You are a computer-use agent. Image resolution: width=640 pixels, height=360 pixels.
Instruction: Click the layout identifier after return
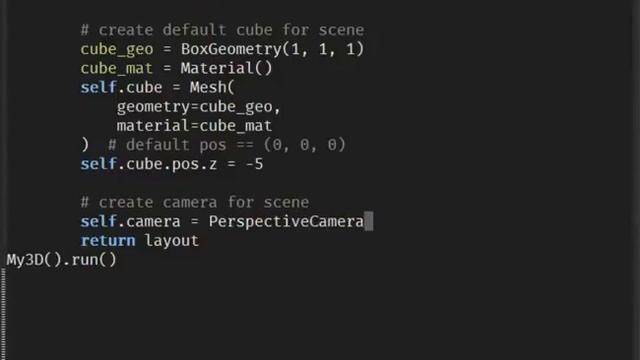(x=171, y=241)
